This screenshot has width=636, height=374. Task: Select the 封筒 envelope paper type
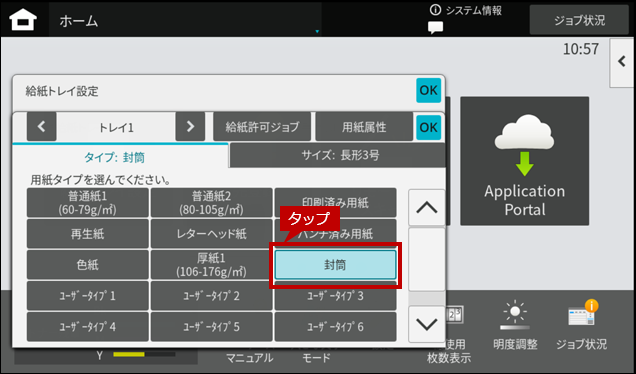coord(335,264)
